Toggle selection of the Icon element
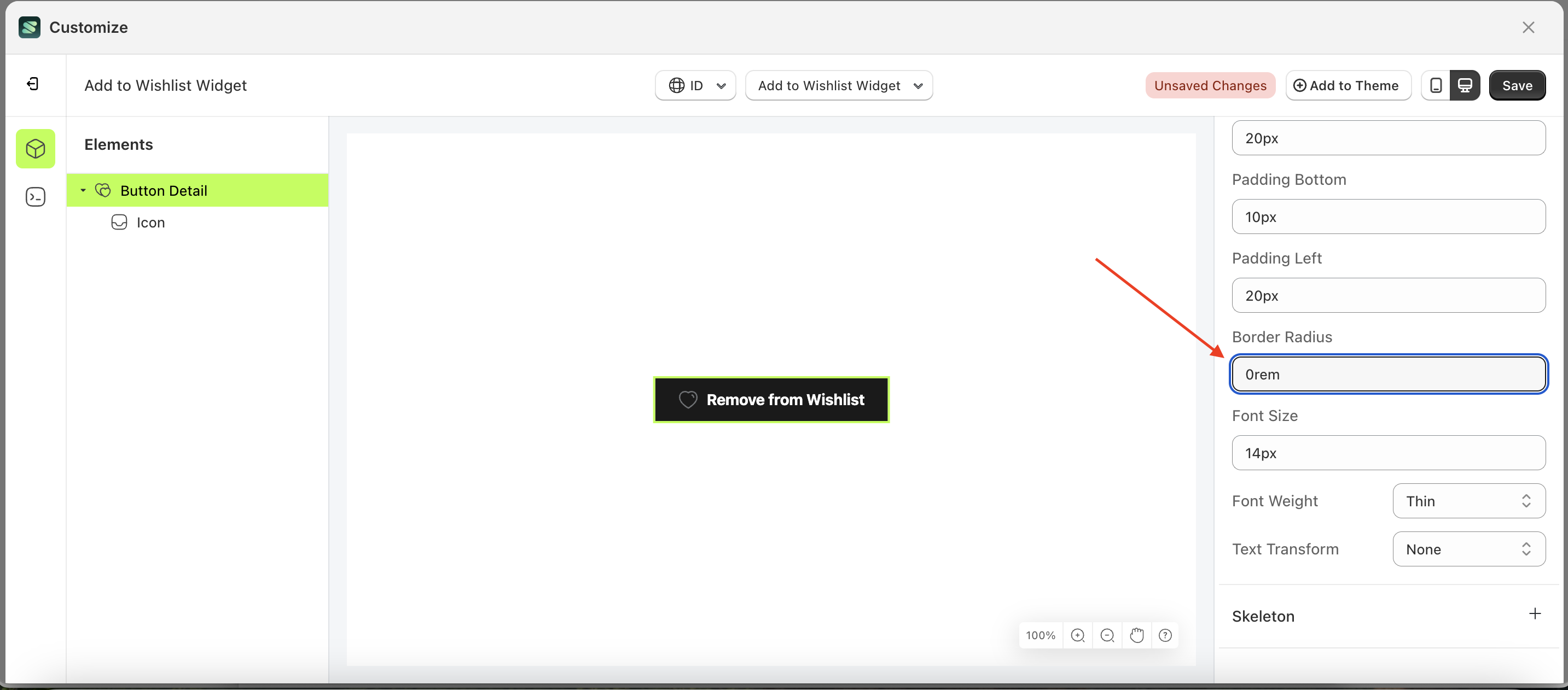This screenshot has width=1568, height=690. (150, 222)
